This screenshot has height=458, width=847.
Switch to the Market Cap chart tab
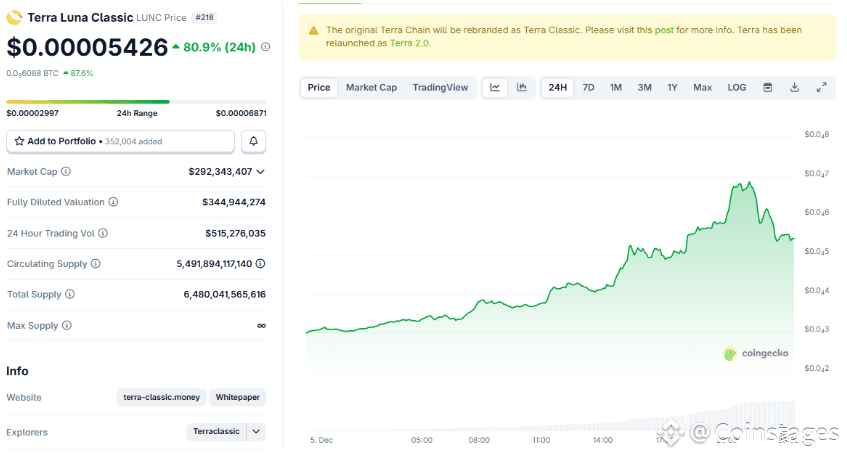[x=371, y=88]
